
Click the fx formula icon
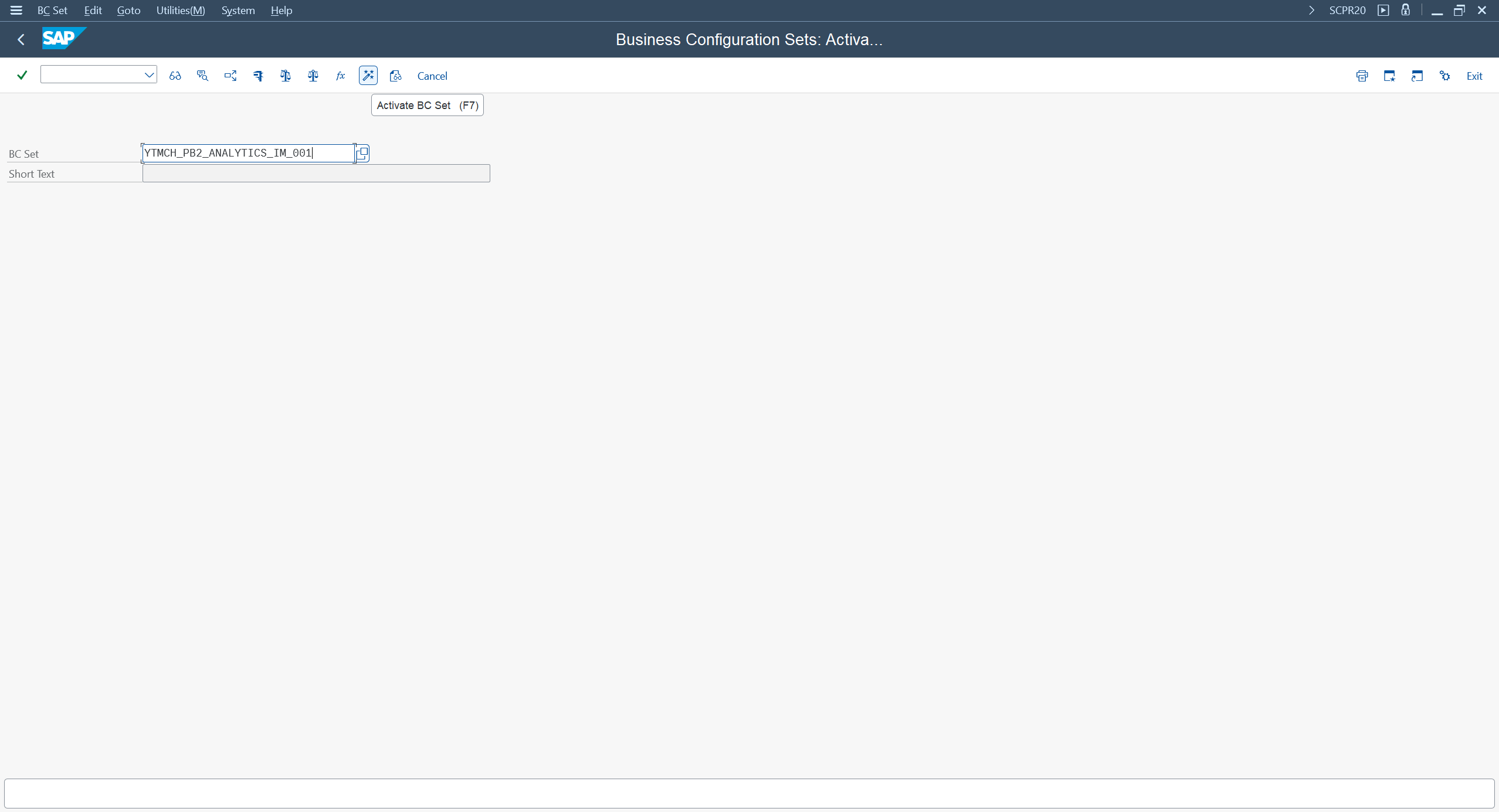tap(340, 76)
